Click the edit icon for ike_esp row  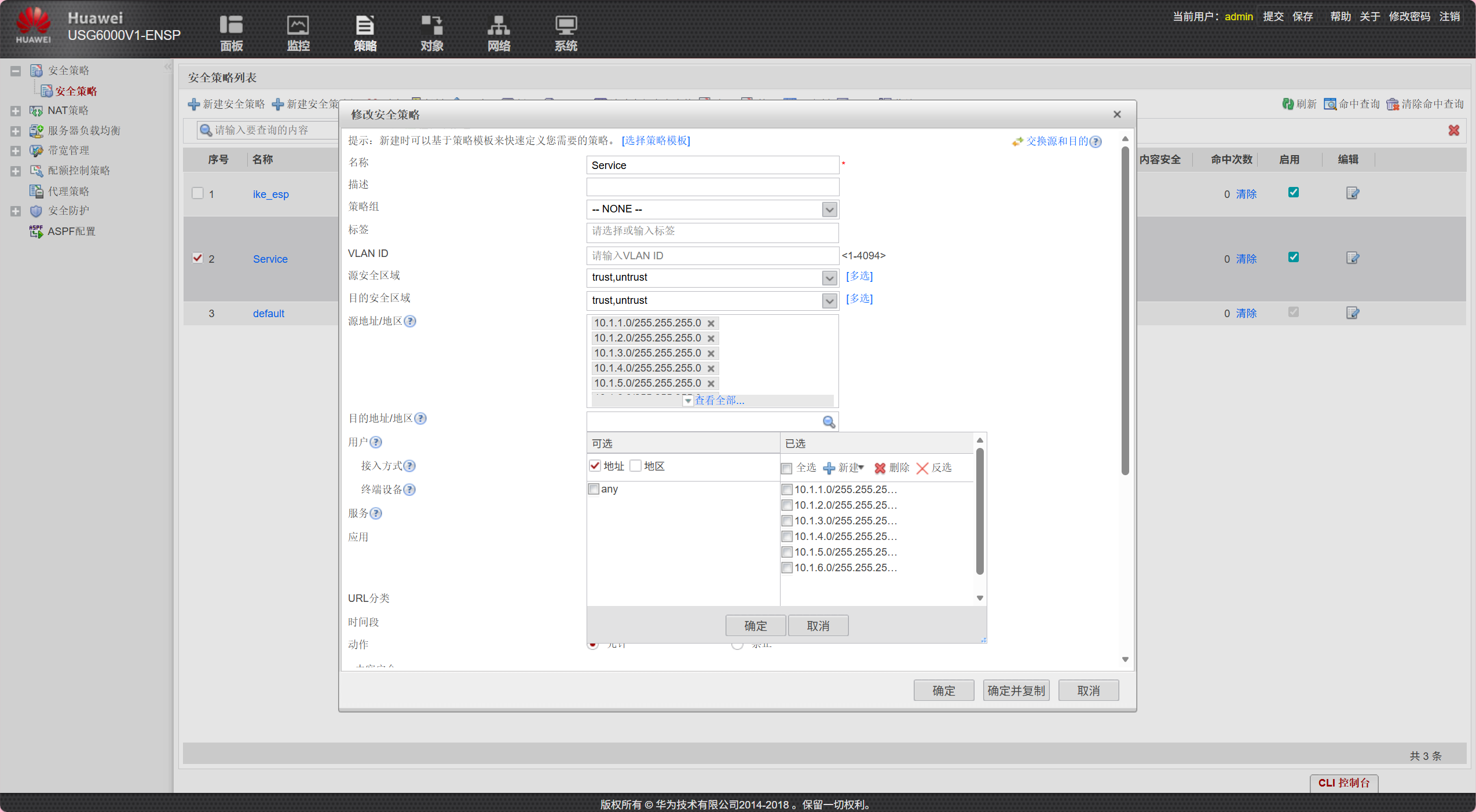pyautogui.click(x=1352, y=193)
